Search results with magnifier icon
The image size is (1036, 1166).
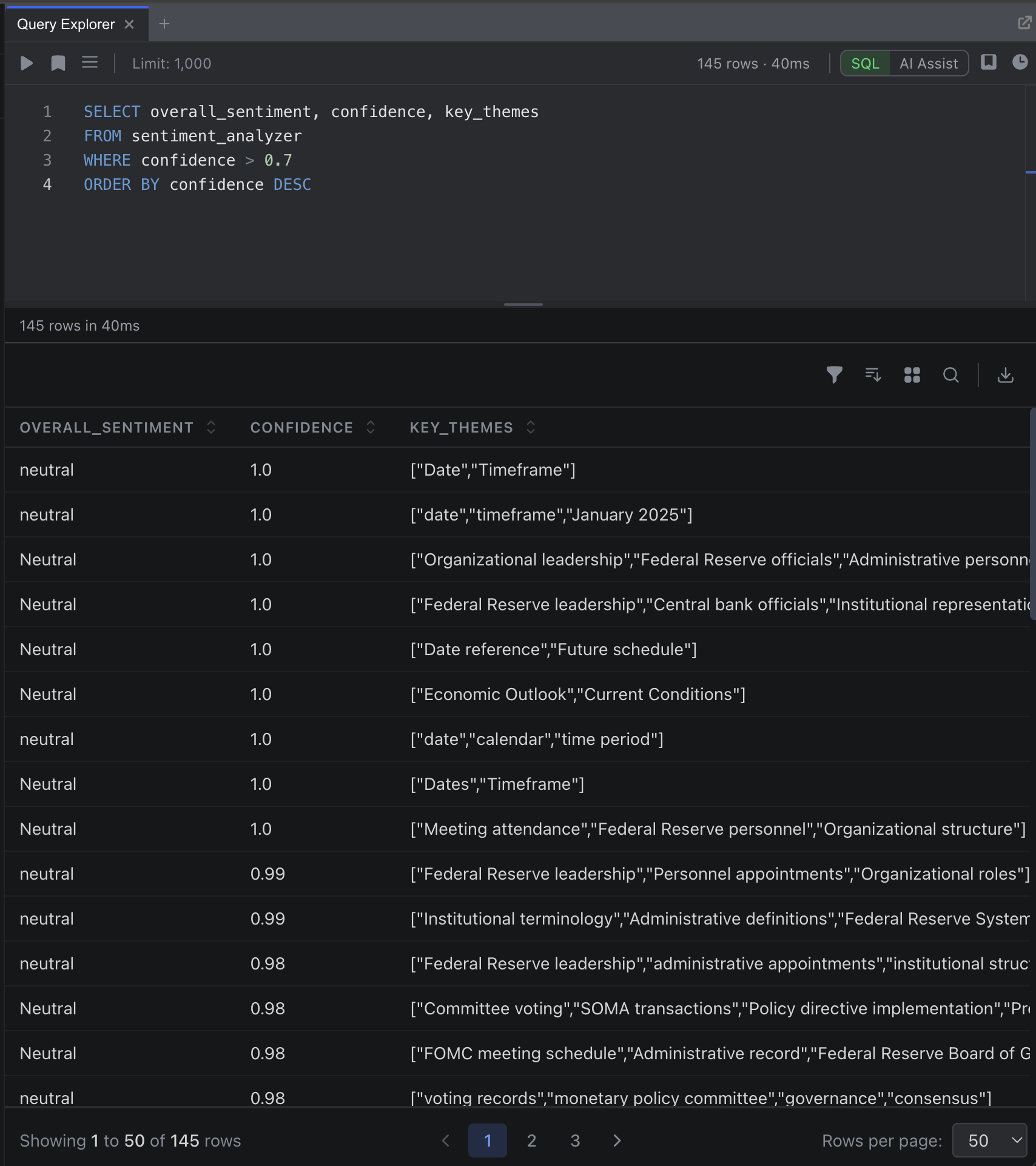click(x=951, y=375)
